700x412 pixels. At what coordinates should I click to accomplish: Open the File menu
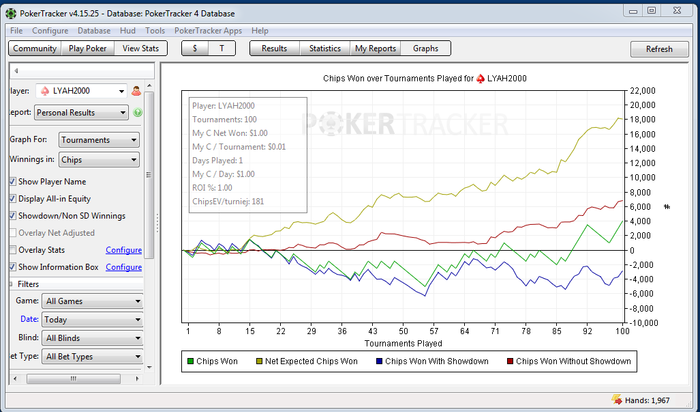click(x=16, y=31)
